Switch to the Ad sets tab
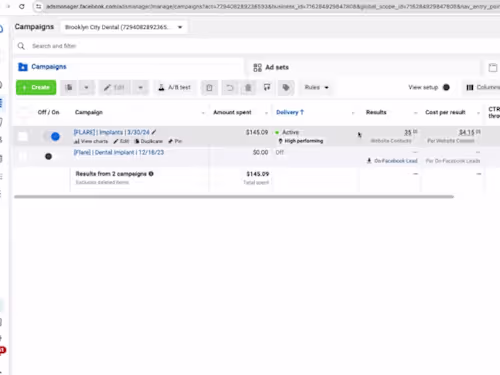The image size is (500, 375). pos(271,67)
